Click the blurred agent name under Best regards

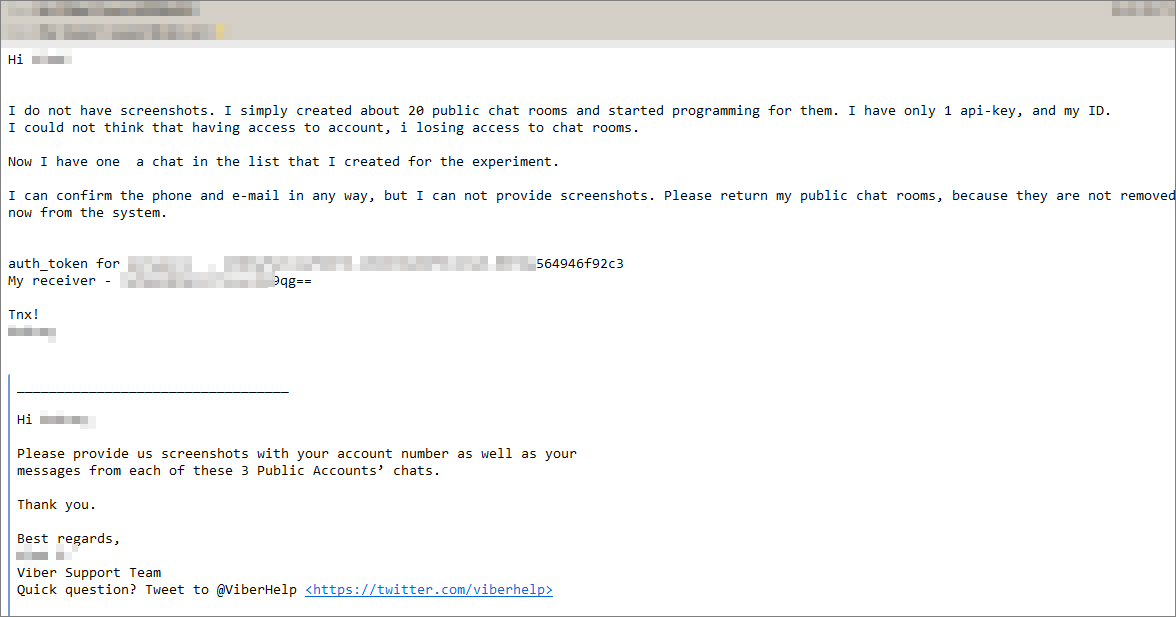tap(46, 556)
